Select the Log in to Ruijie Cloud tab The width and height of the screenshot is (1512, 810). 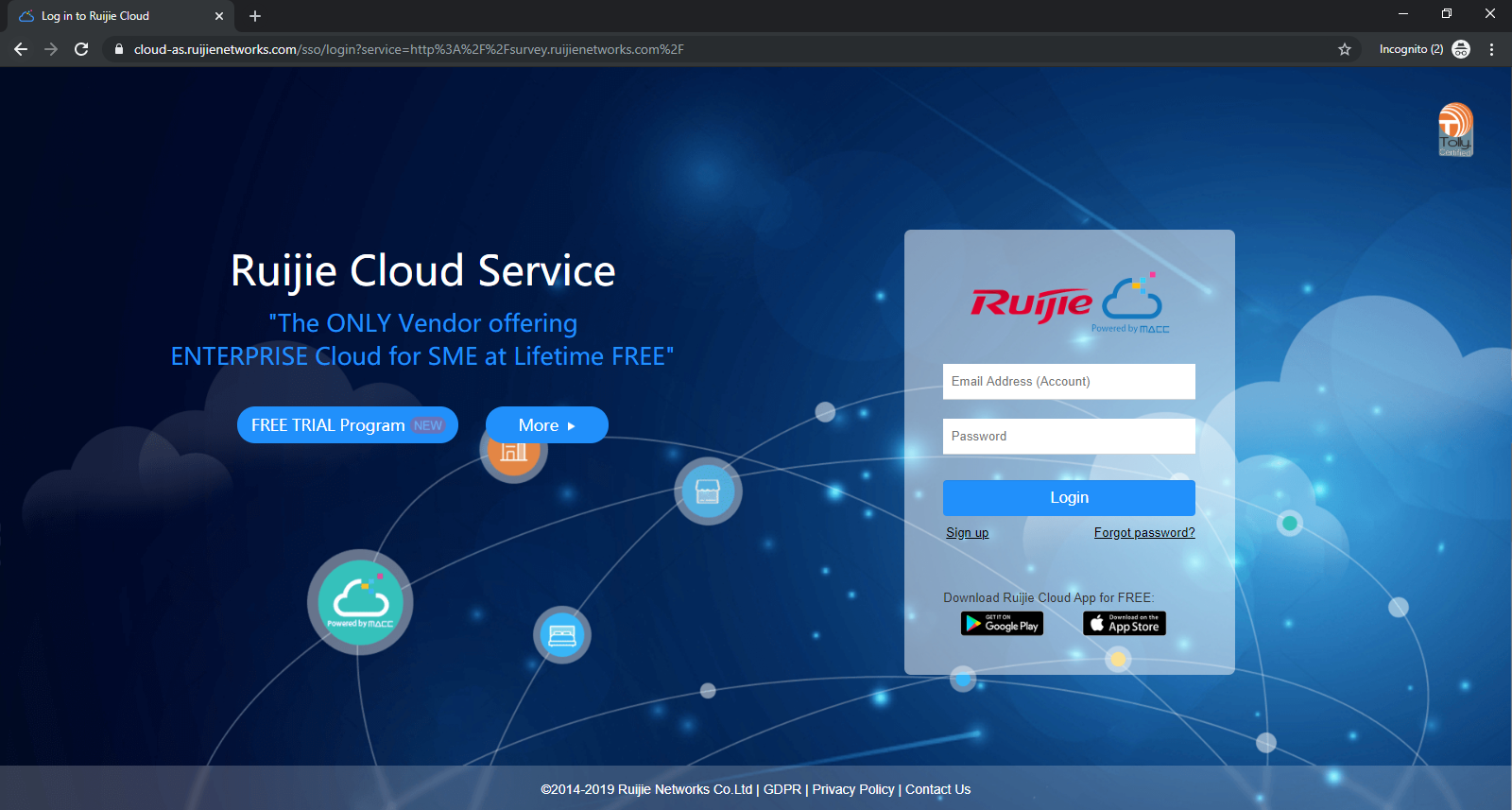pos(121,16)
